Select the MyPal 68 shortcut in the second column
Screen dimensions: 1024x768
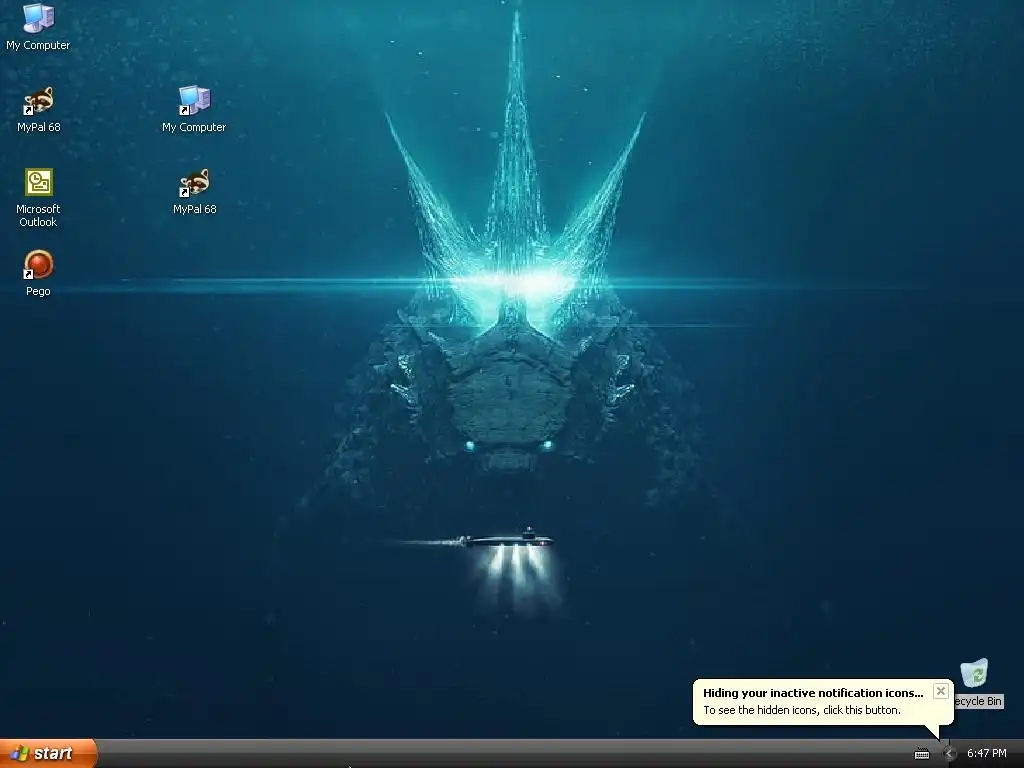(x=195, y=191)
